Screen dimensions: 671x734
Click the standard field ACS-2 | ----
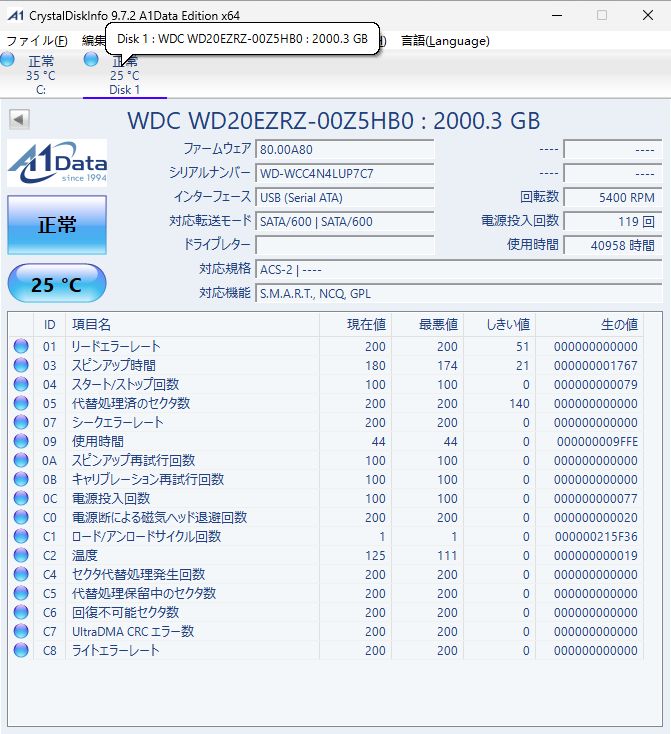pyautogui.click(x=459, y=270)
